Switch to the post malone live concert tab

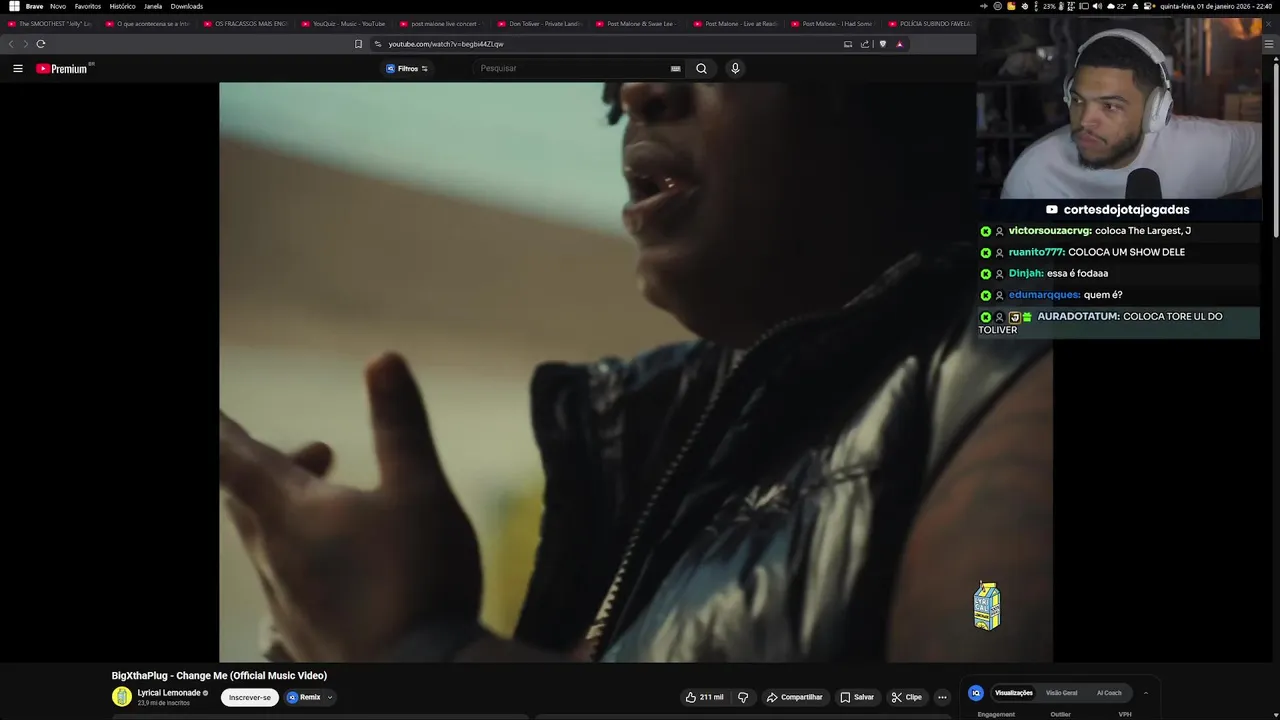click(441, 23)
